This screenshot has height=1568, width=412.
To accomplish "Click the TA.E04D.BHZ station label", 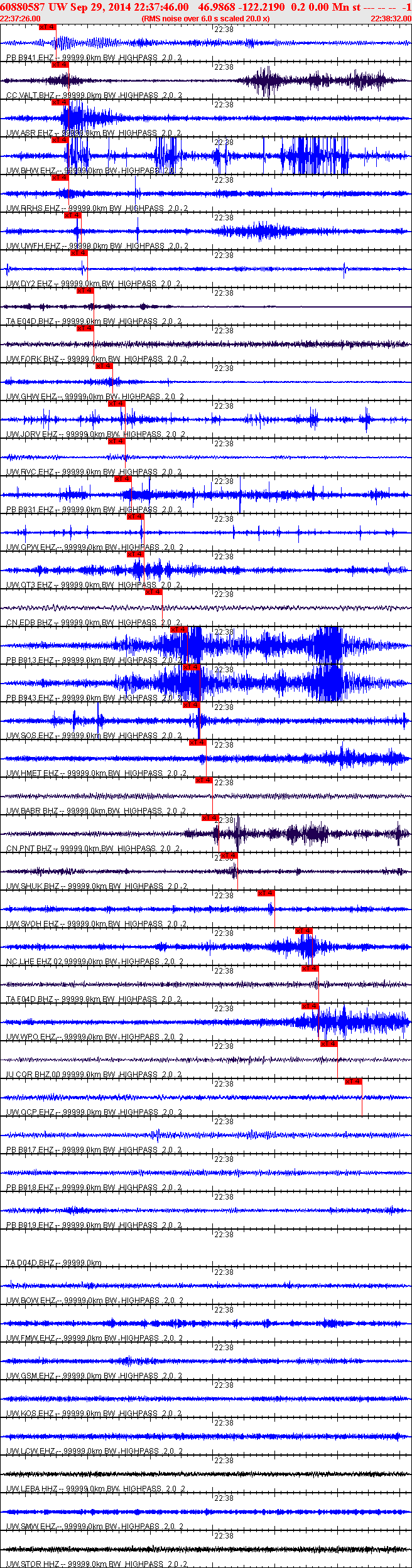I will tap(30, 321).
